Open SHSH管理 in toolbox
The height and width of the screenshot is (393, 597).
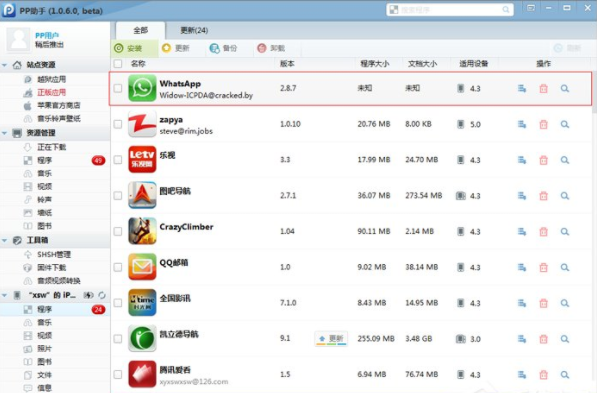(54, 254)
